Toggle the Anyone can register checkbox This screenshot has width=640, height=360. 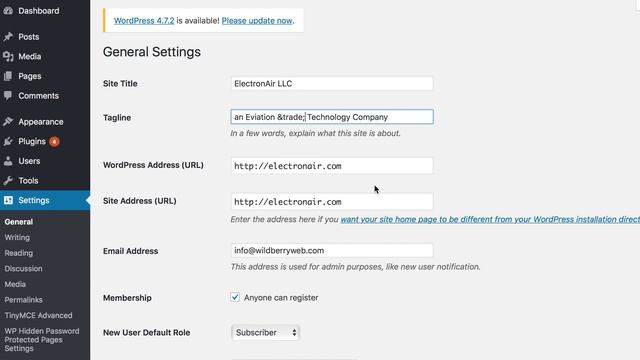tap(235, 297)
